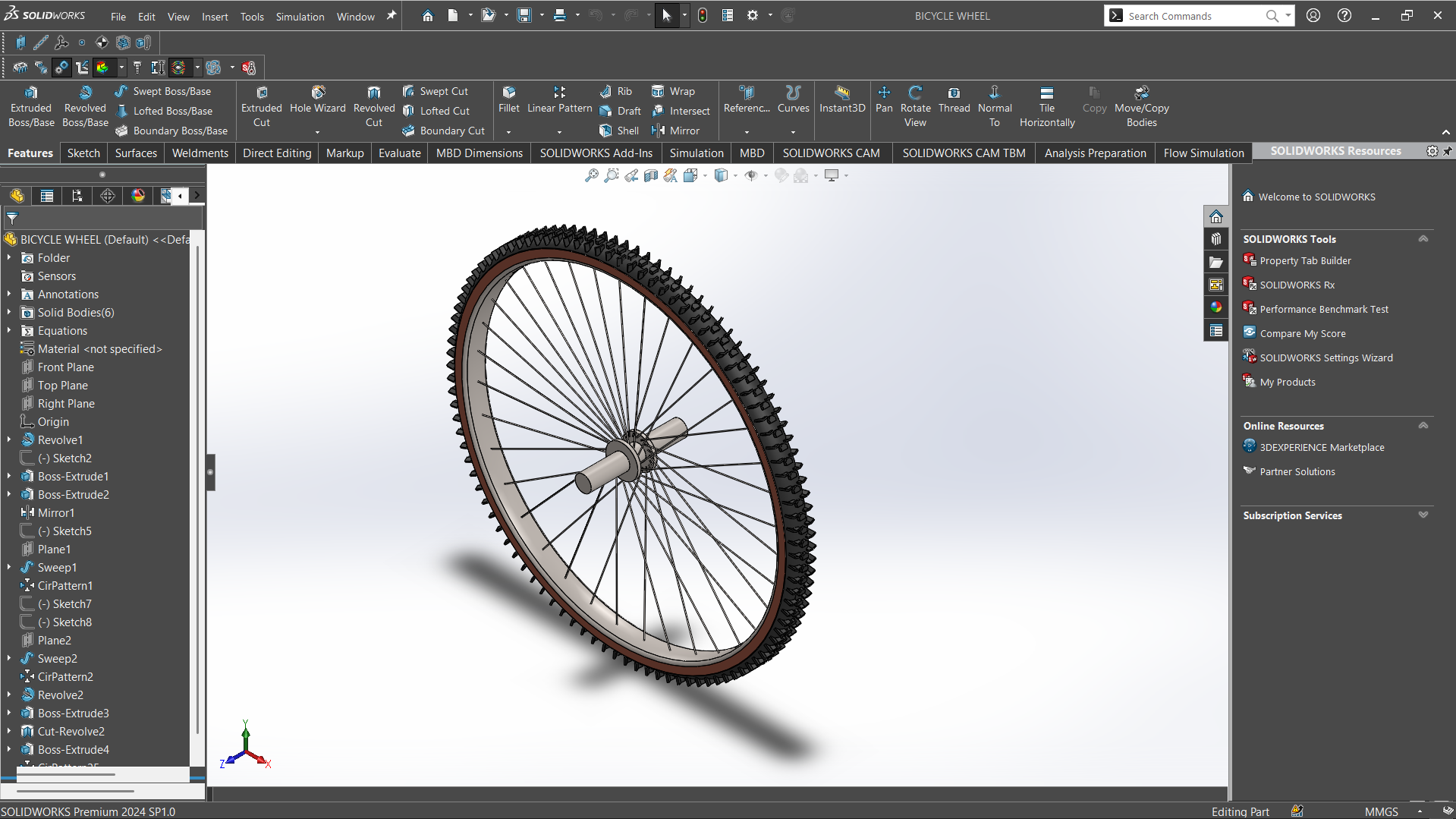Screen dimensions: 1456x819
Task: Switch to the Evaluate tab
Action: pos(399,153)
